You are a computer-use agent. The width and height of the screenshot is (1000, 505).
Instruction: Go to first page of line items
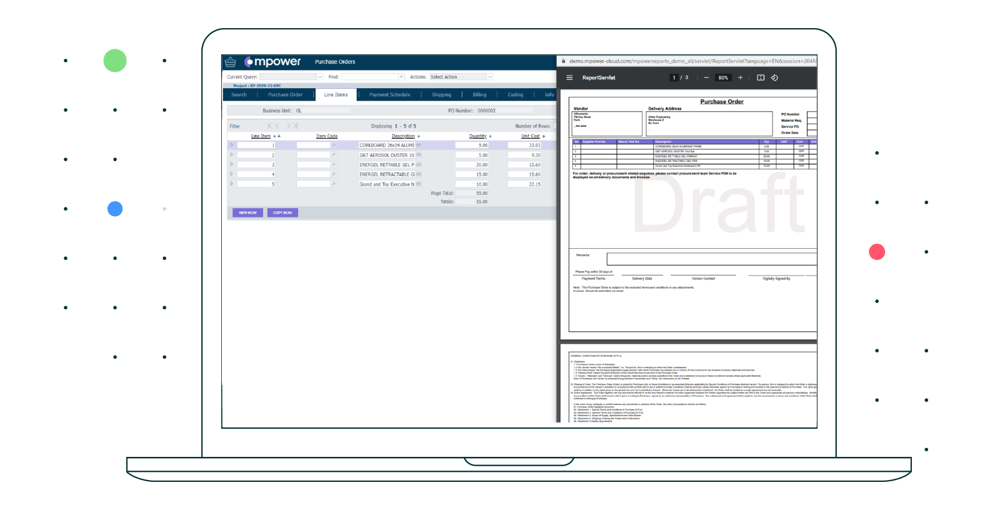[x=270, y=126]
